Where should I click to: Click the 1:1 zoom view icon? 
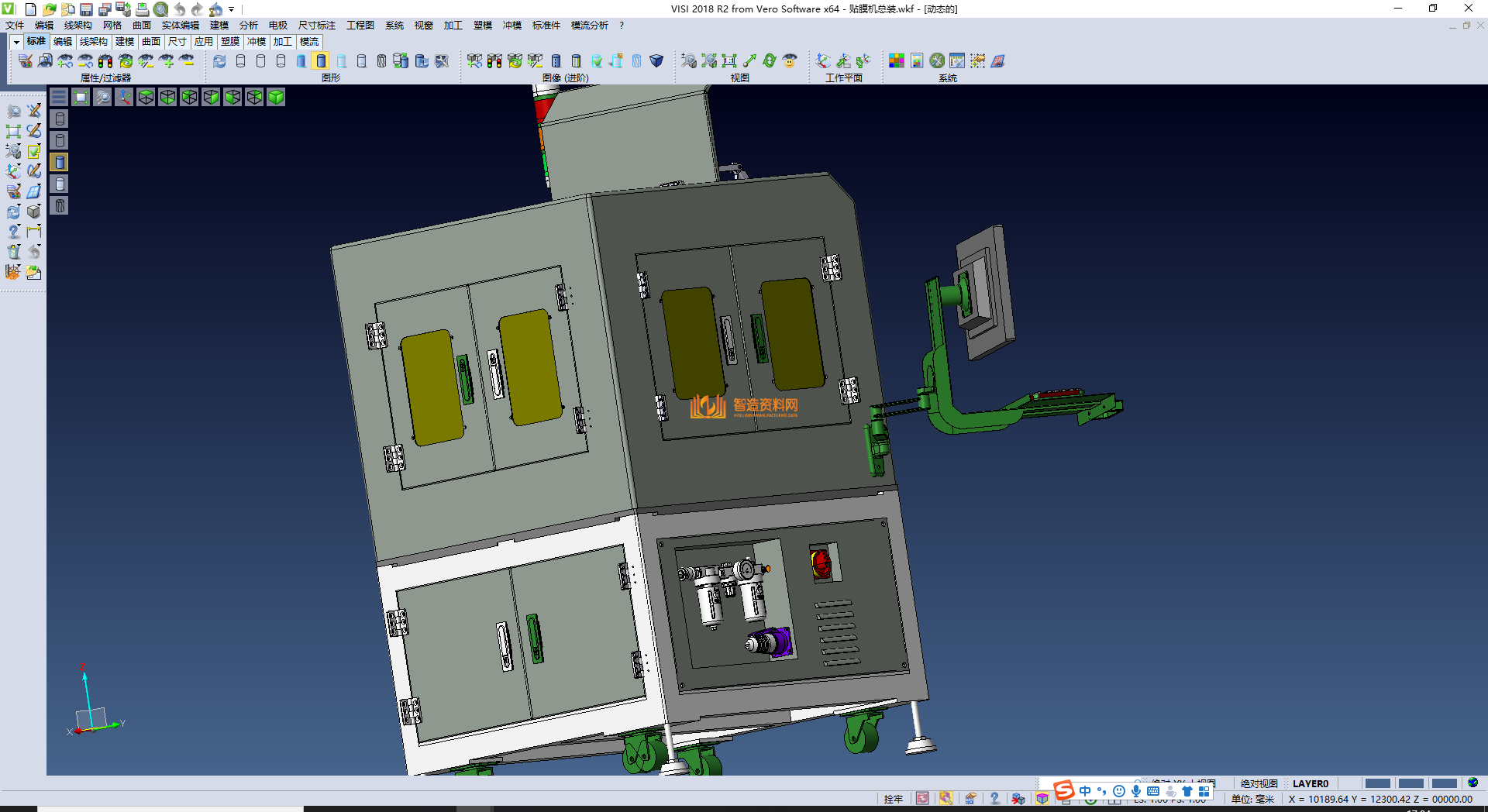click(729, 61)
